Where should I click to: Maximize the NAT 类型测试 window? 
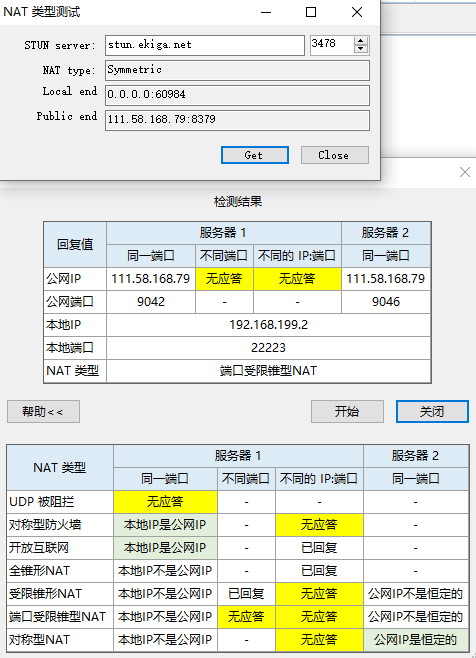coord(311,12)
